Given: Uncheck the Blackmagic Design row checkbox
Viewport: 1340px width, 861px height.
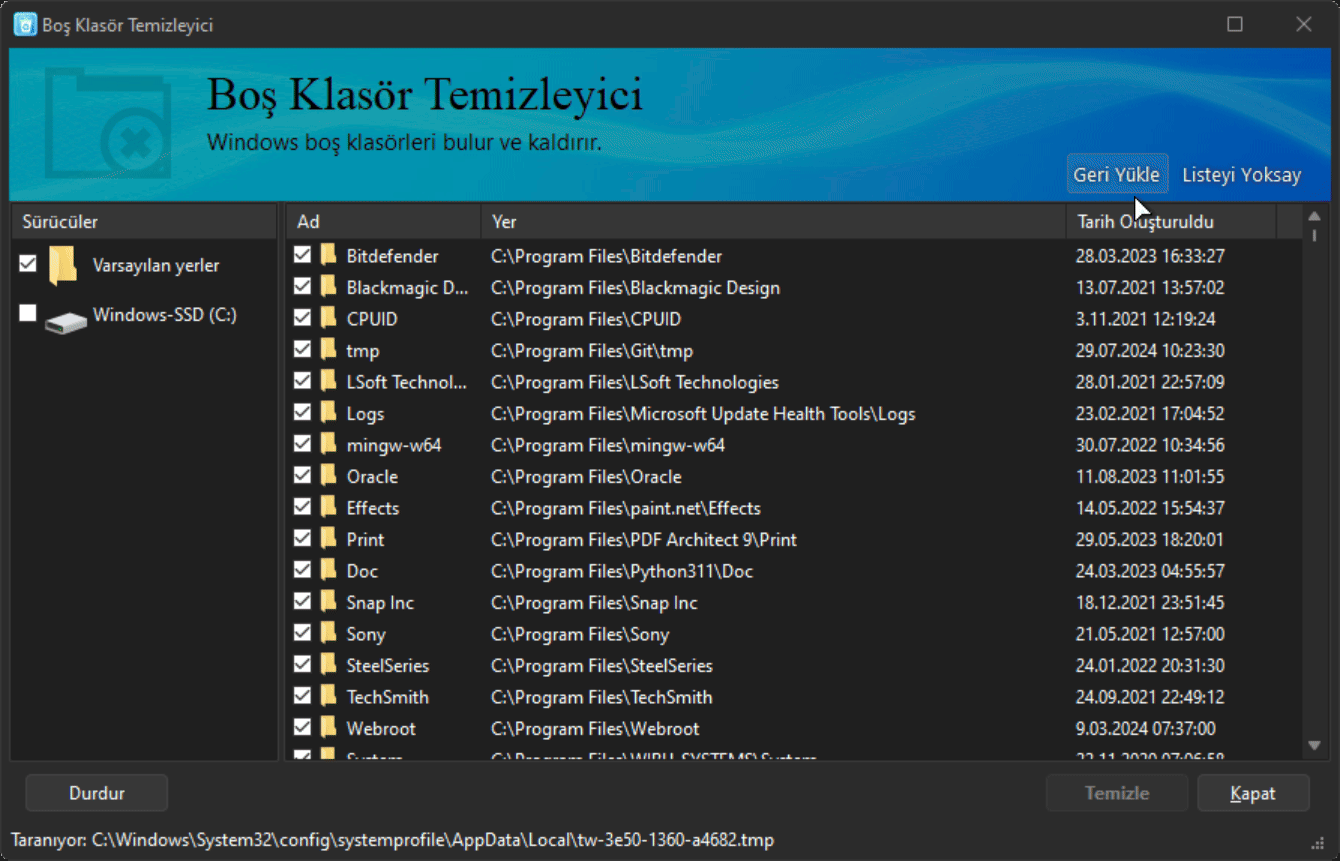Looking at the screenshot, I should [303, 287].
